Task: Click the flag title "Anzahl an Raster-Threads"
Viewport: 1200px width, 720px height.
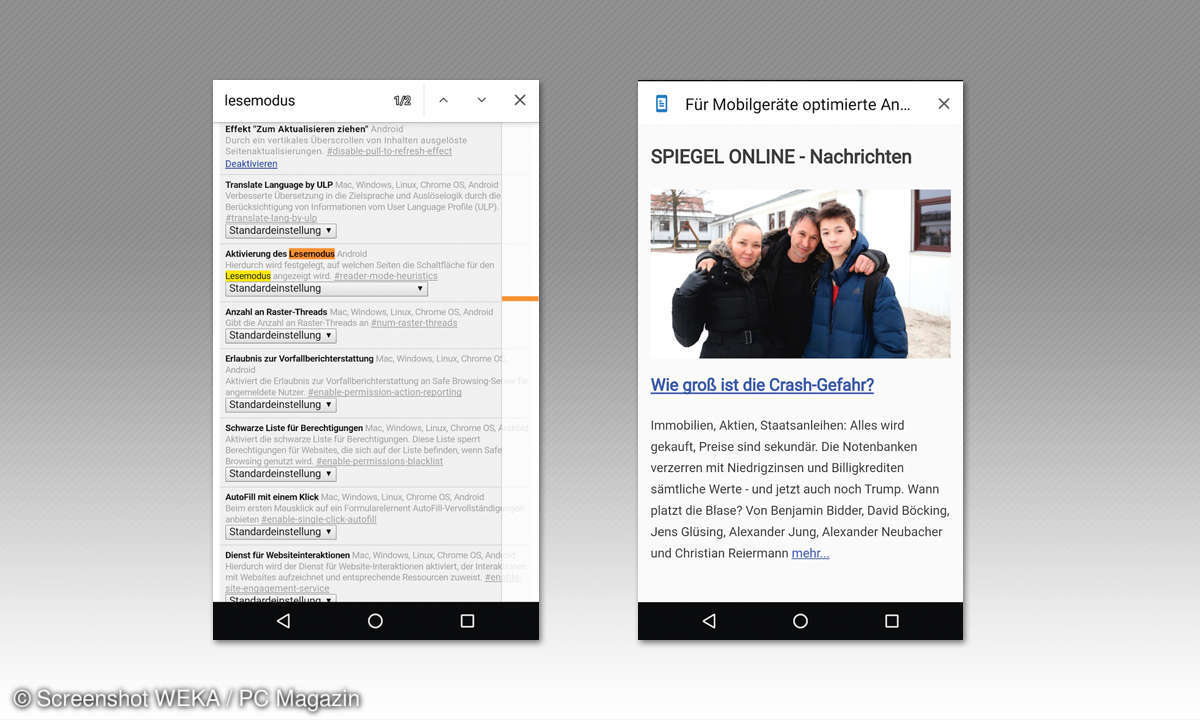Action: tap(276, 312)
